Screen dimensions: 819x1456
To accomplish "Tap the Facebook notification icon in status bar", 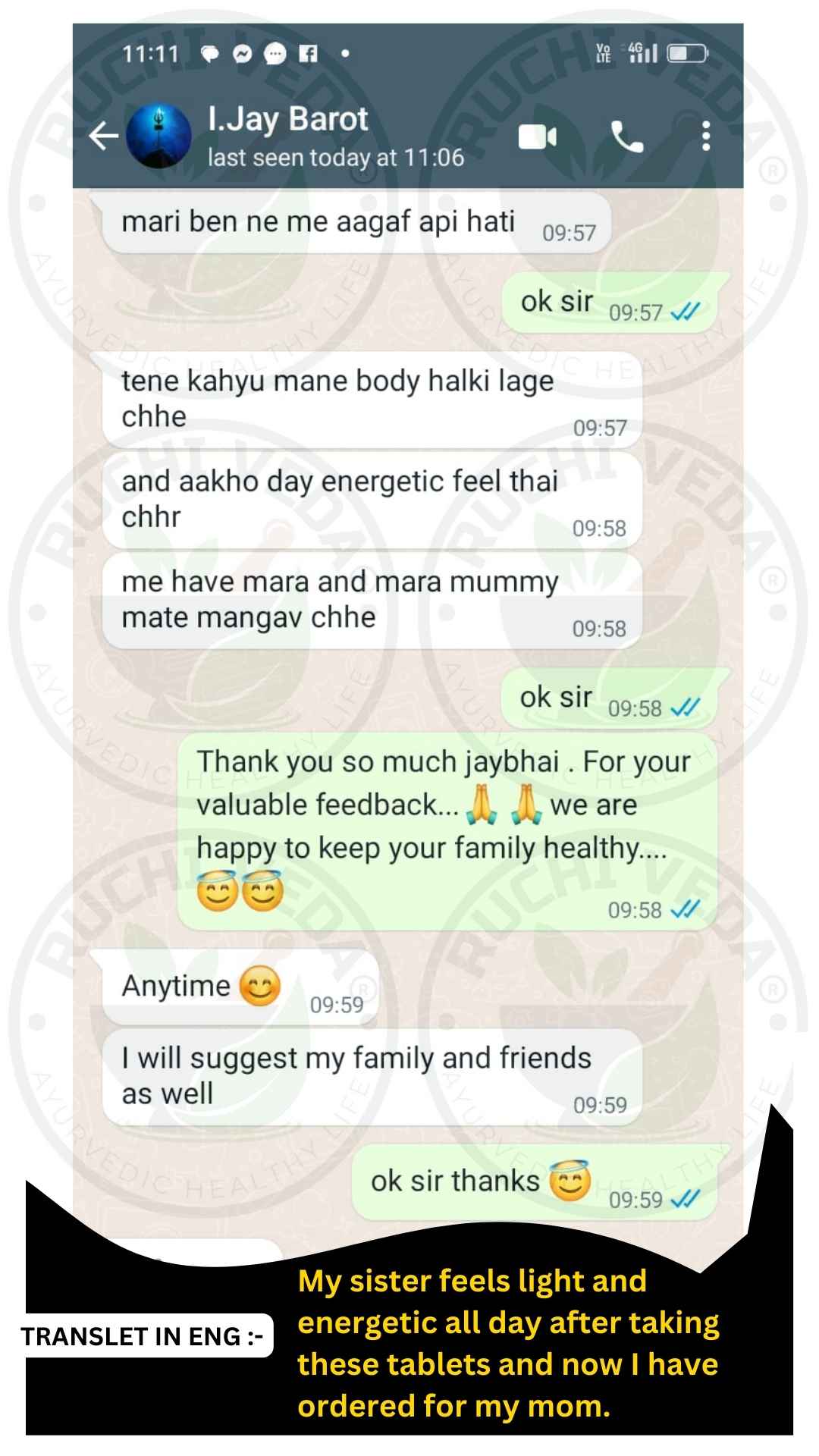I will click(308, 54).
